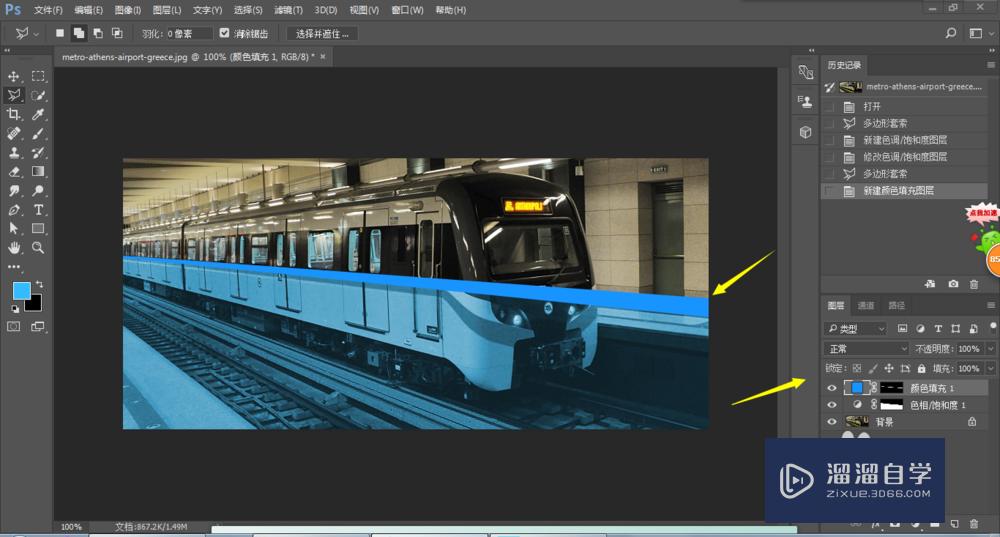Select the Rectangular Marquee tool
This screenshot has height=537, width=1000.
click(38, 77)
